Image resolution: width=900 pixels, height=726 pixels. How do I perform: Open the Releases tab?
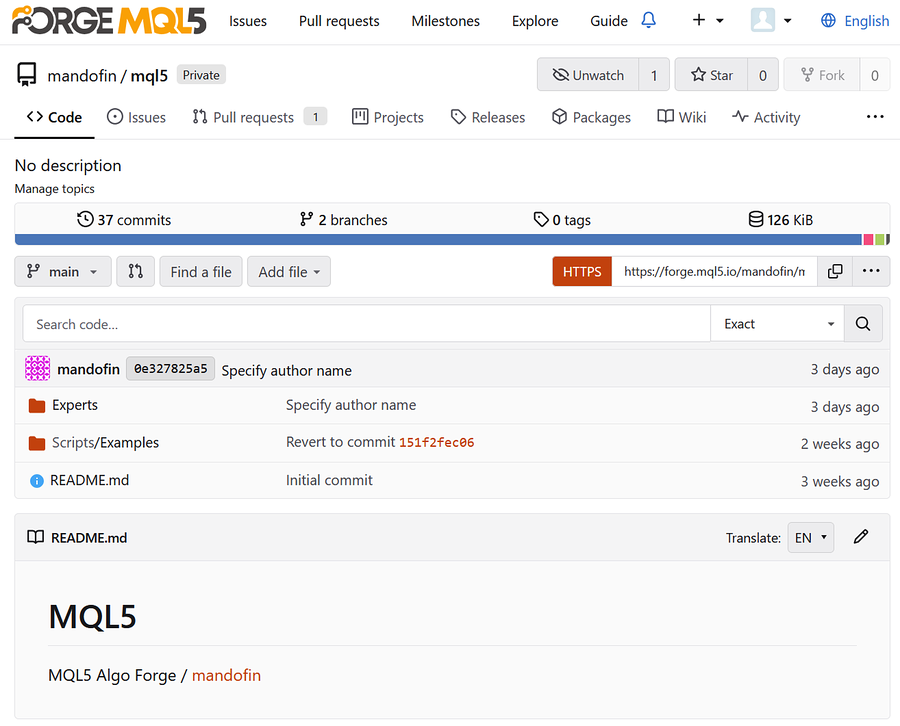click(x=488, y=117)
